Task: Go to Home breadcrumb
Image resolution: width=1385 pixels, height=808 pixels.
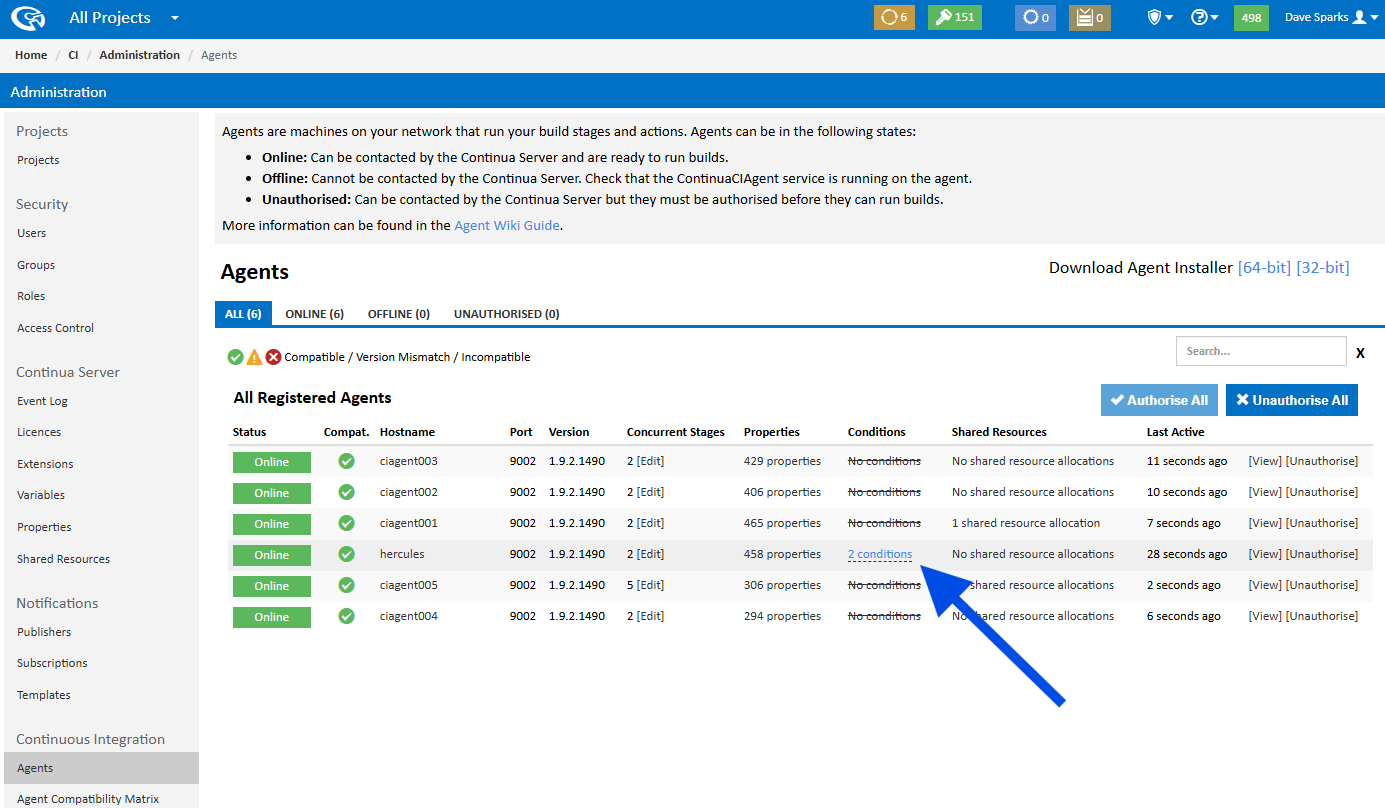Action: pyautogui.click(x=31, y=55)
